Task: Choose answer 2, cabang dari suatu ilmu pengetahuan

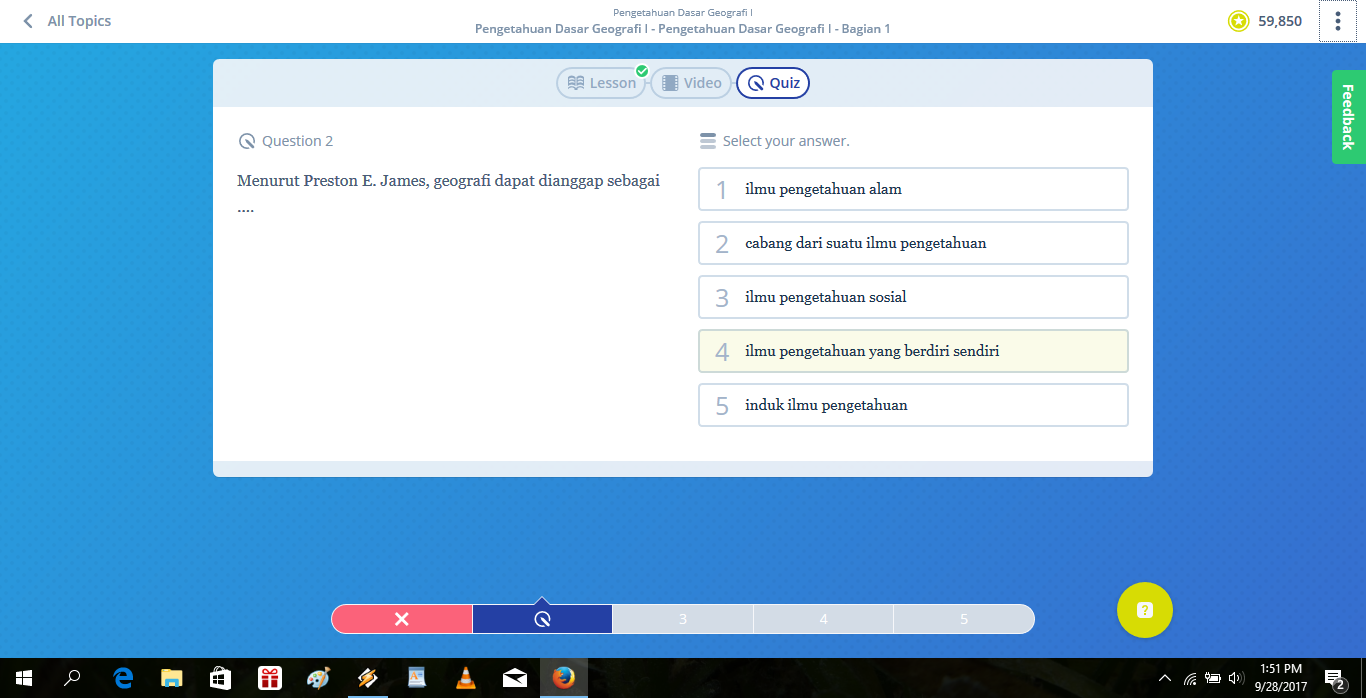Action: tap(912, 242)
